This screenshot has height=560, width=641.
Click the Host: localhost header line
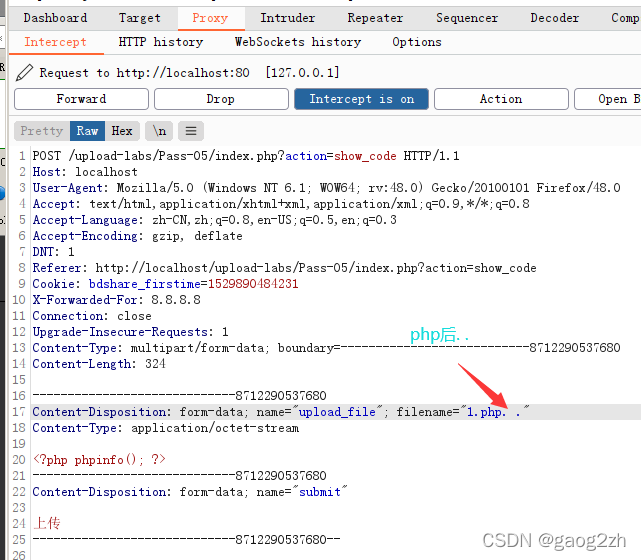pyautogui.click(x=85, y=172)
